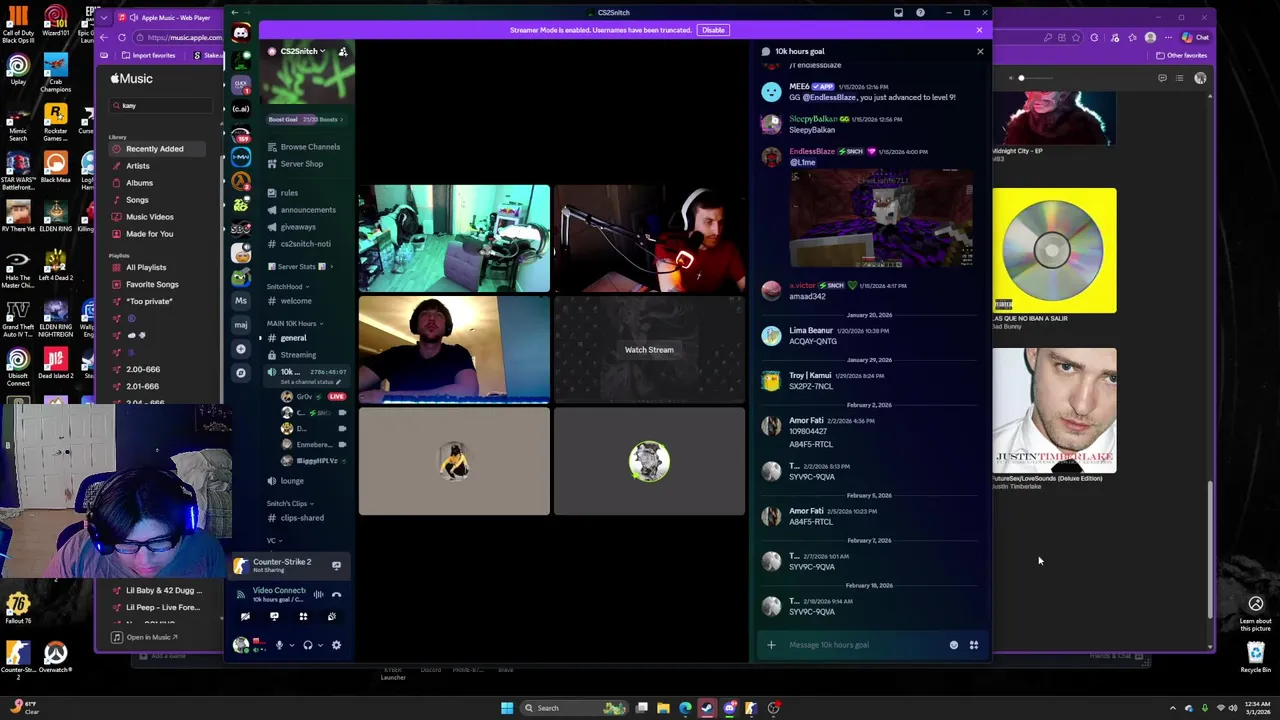
Task: Open File Explorer from taskbar
Action: [x=663, y=708]
